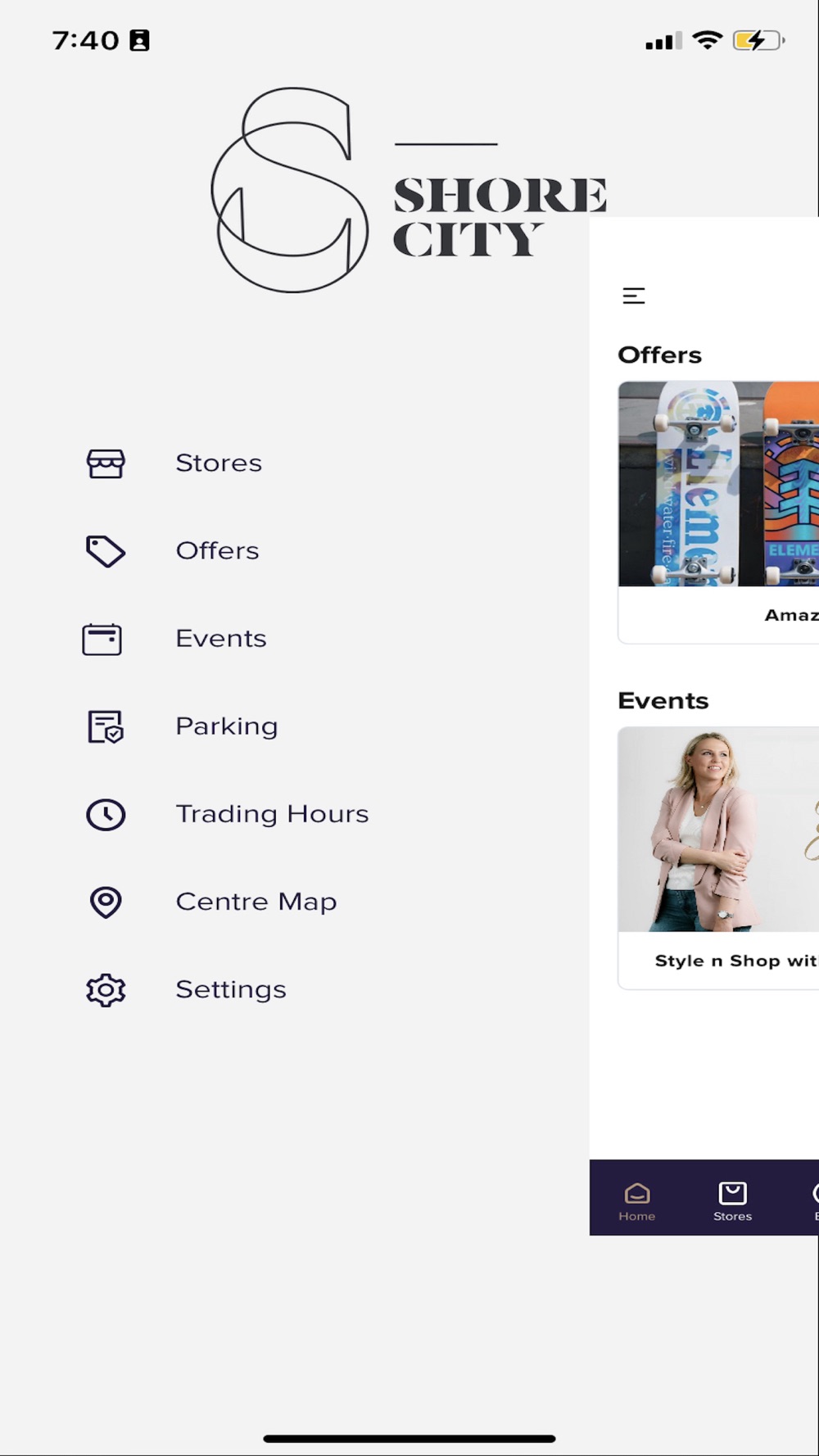Tap the 'Amaz' offer card title
Image resolution: width=819 pixels, height=1456 pixels.
[x=791, y=615]
